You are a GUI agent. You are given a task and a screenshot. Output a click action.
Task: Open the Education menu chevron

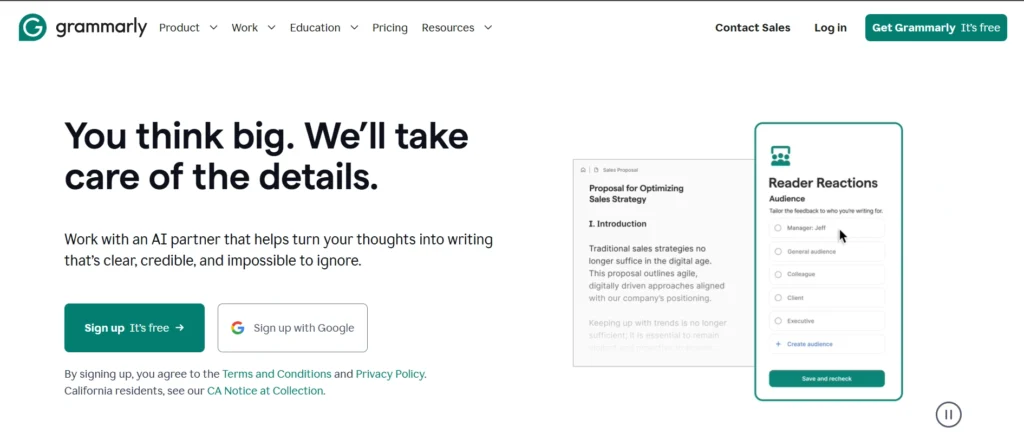tap(353, 28)
